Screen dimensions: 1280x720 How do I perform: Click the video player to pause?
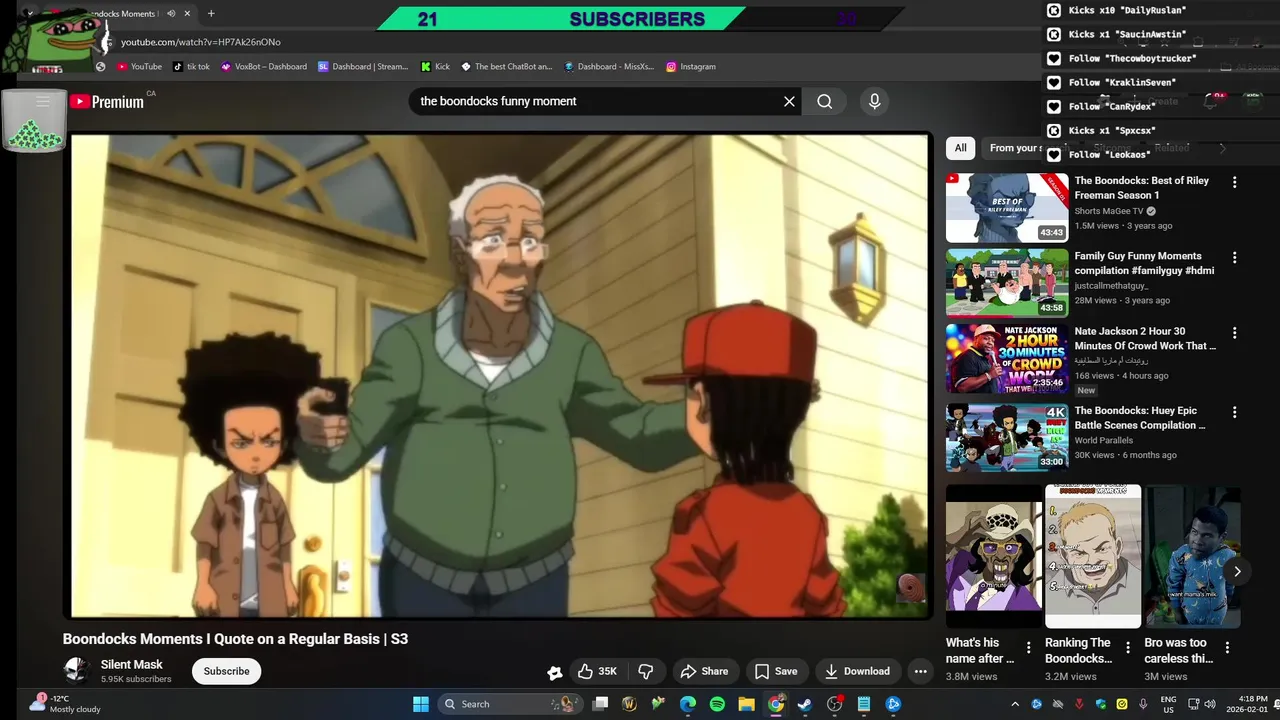500,376
